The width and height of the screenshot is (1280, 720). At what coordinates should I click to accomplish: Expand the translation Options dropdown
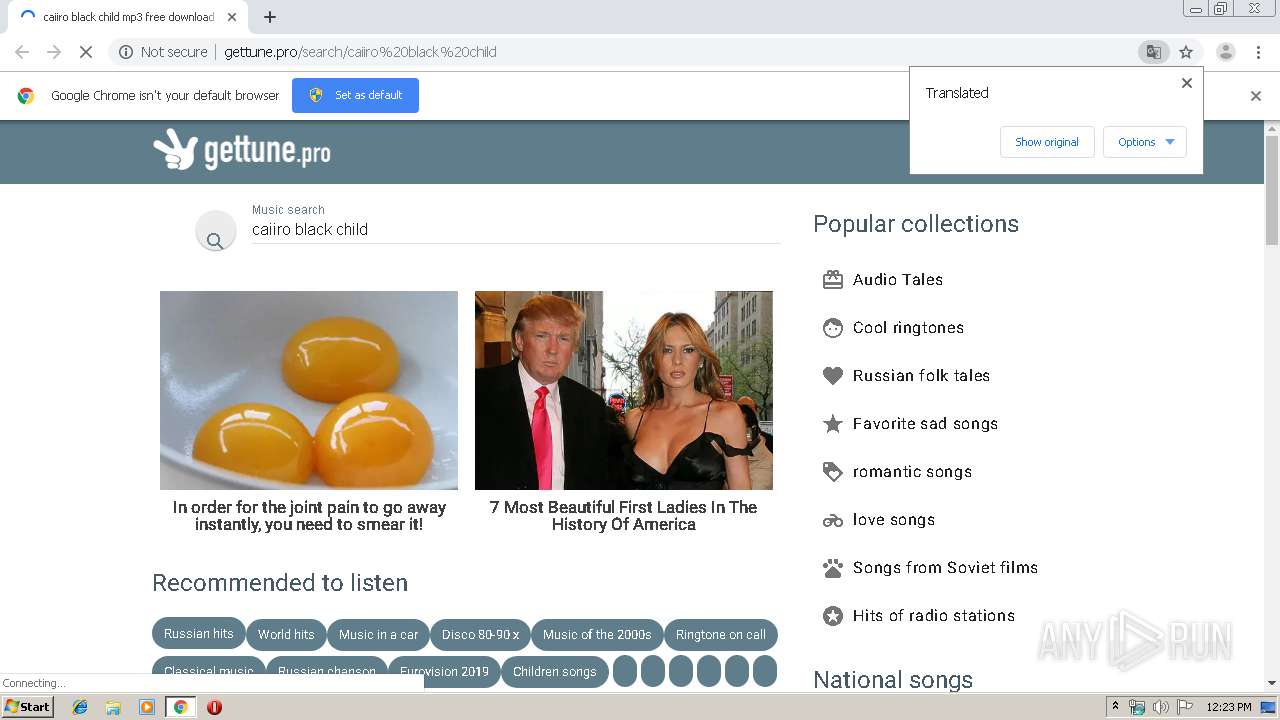(x=1145, y=142)
